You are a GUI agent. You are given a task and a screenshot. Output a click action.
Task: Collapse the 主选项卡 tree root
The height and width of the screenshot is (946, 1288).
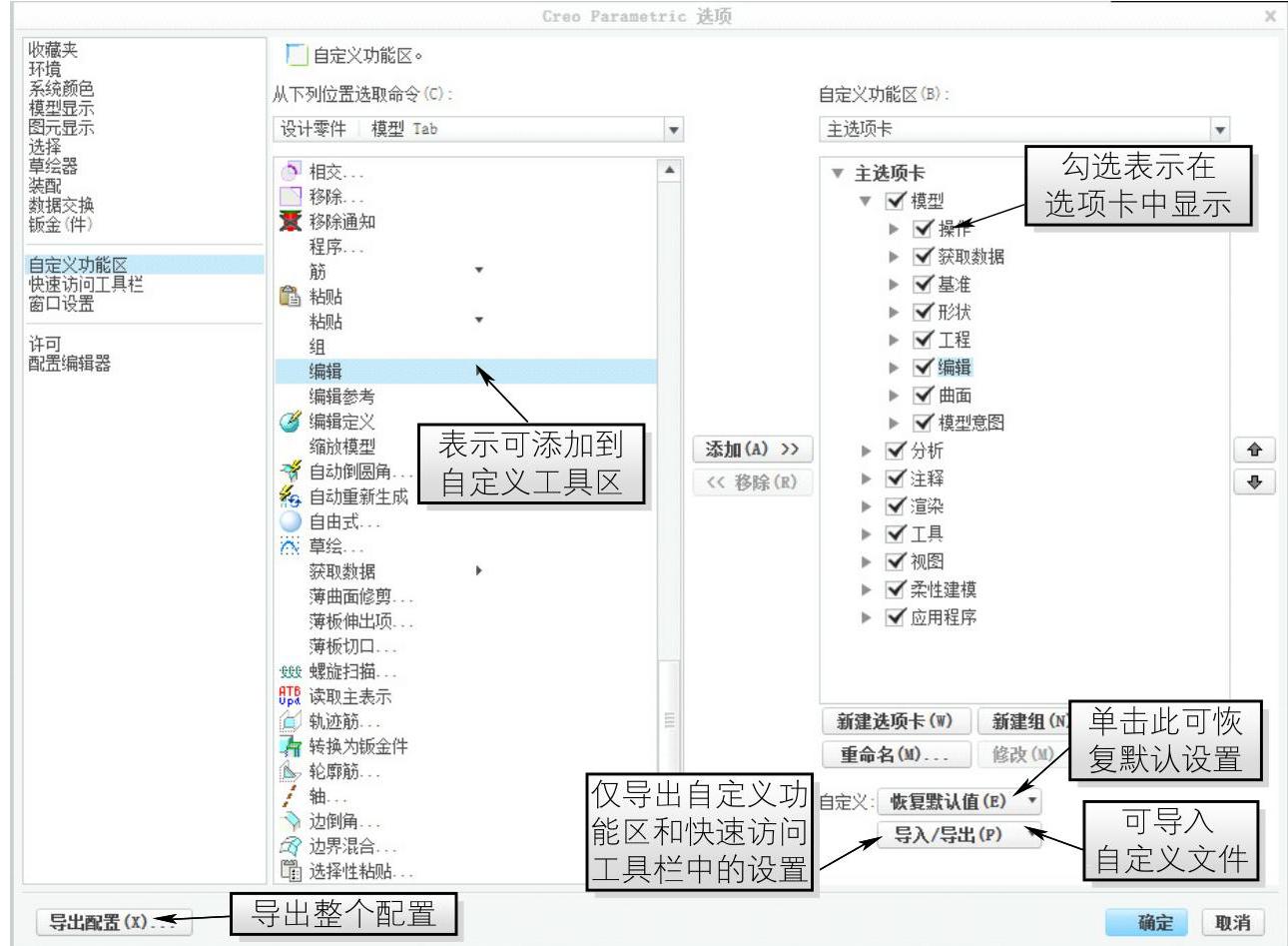pos(838,173)
